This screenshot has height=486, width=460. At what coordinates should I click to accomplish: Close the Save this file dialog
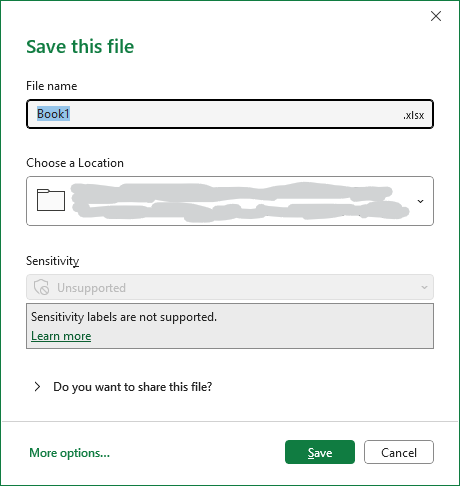click(436, 16)
